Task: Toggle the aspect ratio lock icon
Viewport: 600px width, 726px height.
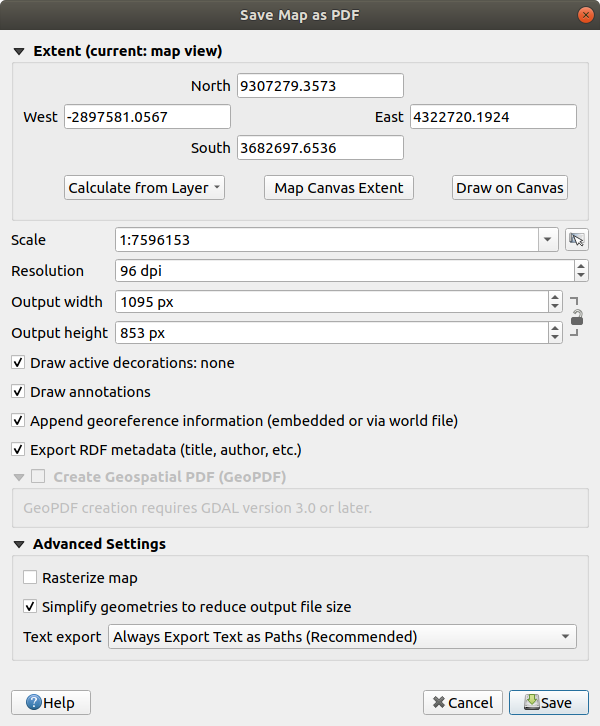Action: (577, 318)
